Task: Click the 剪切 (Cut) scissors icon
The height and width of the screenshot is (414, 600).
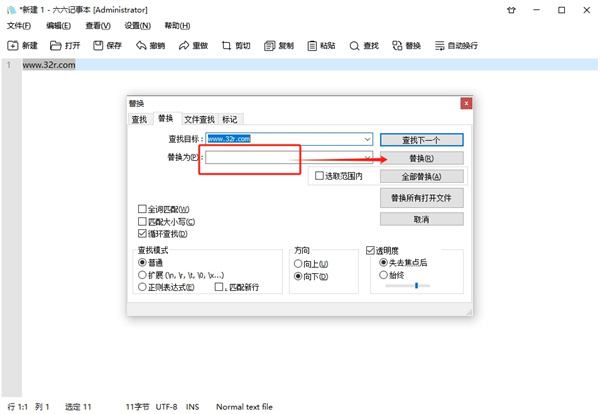Action: pos(227,46)
